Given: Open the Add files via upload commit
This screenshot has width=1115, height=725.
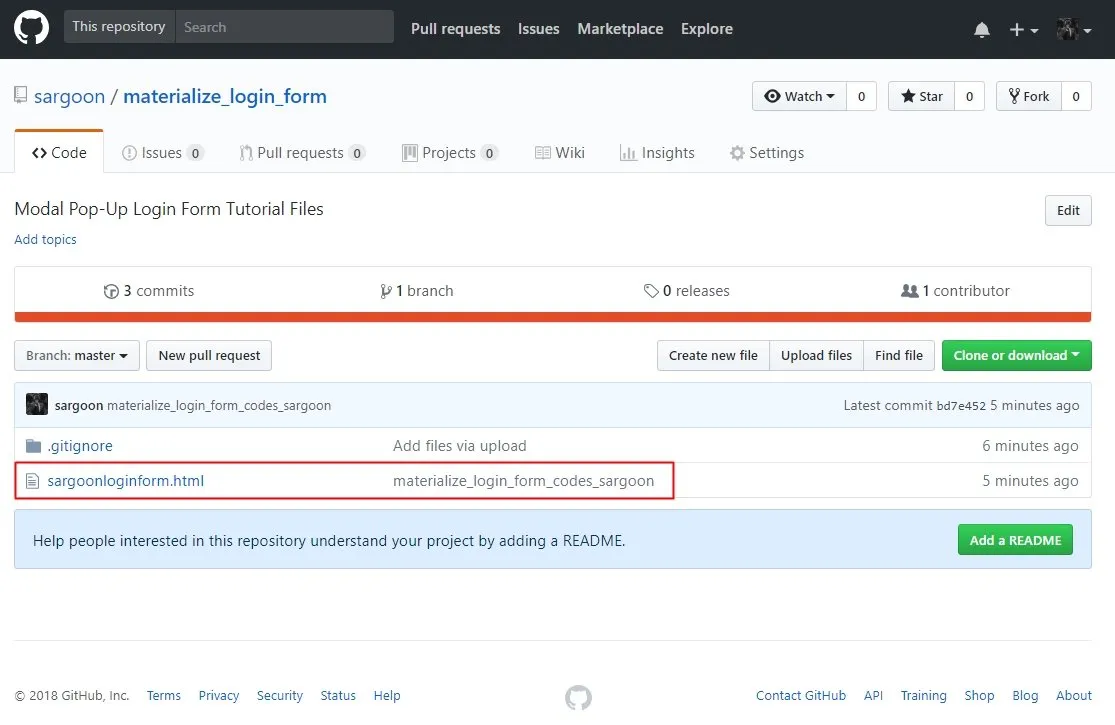Looking at the screenshot, I should tap(459, 446).
